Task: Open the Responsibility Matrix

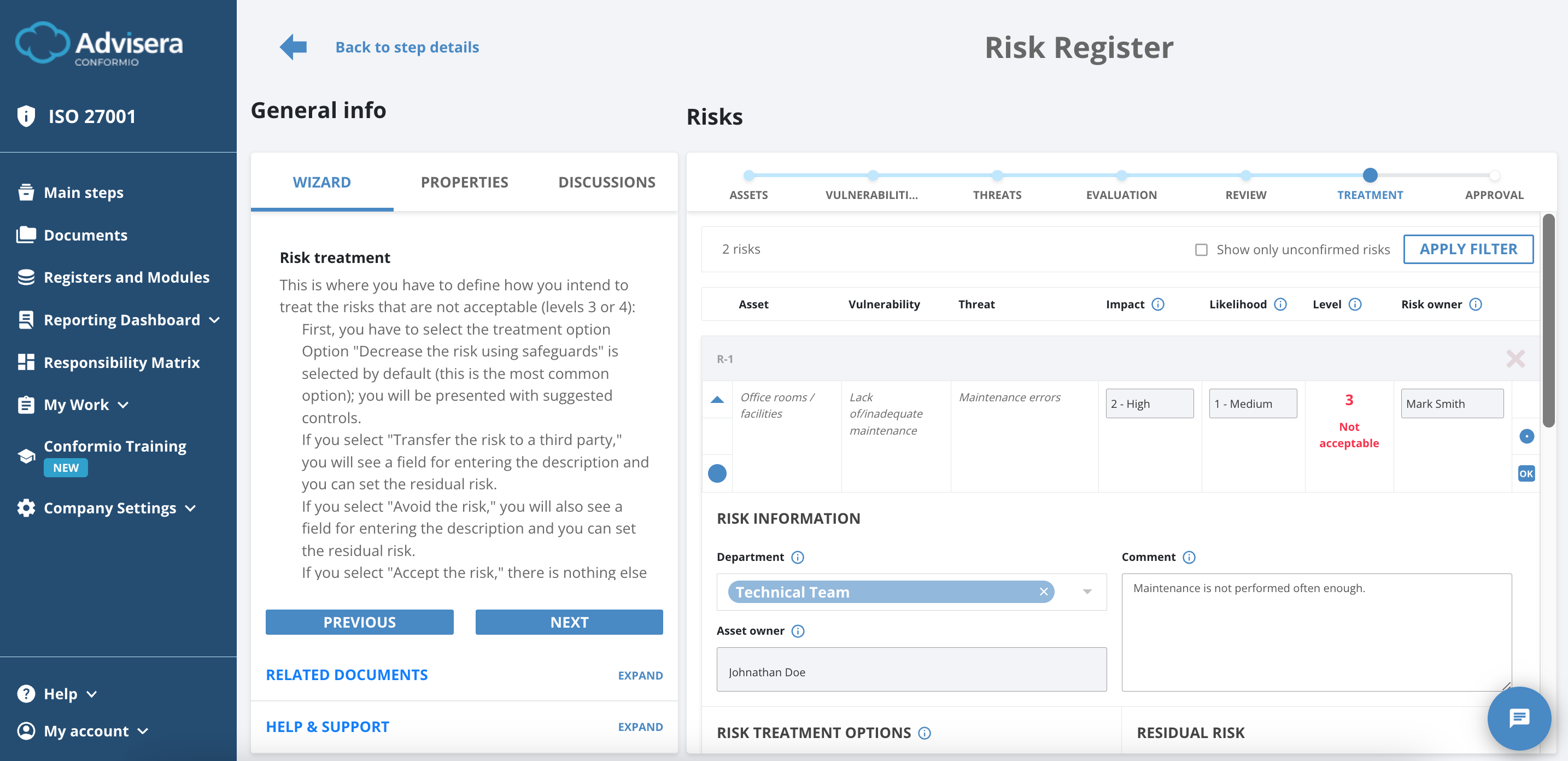Action: pyautogui.click(x=122, y=362)
